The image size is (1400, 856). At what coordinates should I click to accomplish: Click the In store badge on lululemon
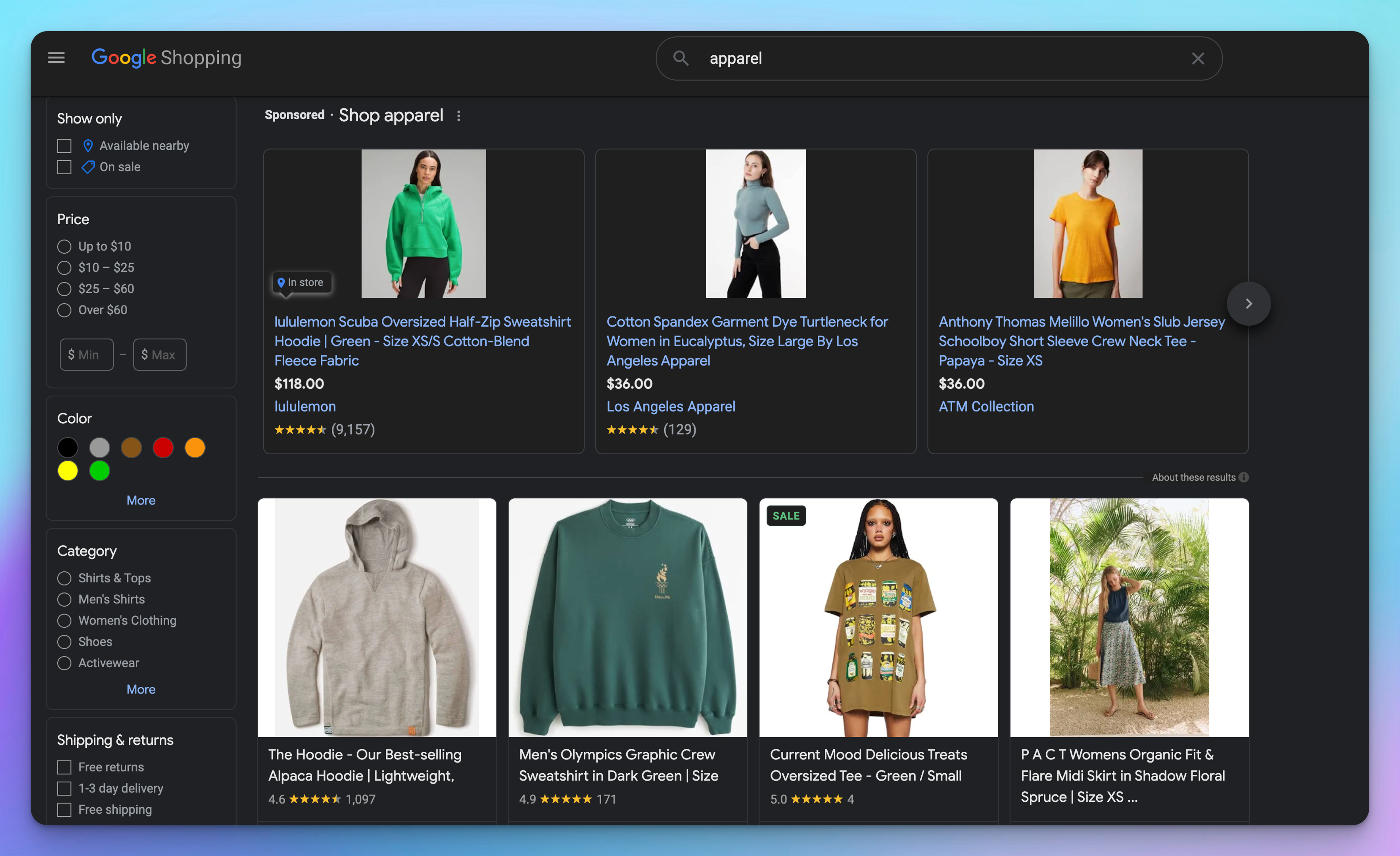pos(301,282)
